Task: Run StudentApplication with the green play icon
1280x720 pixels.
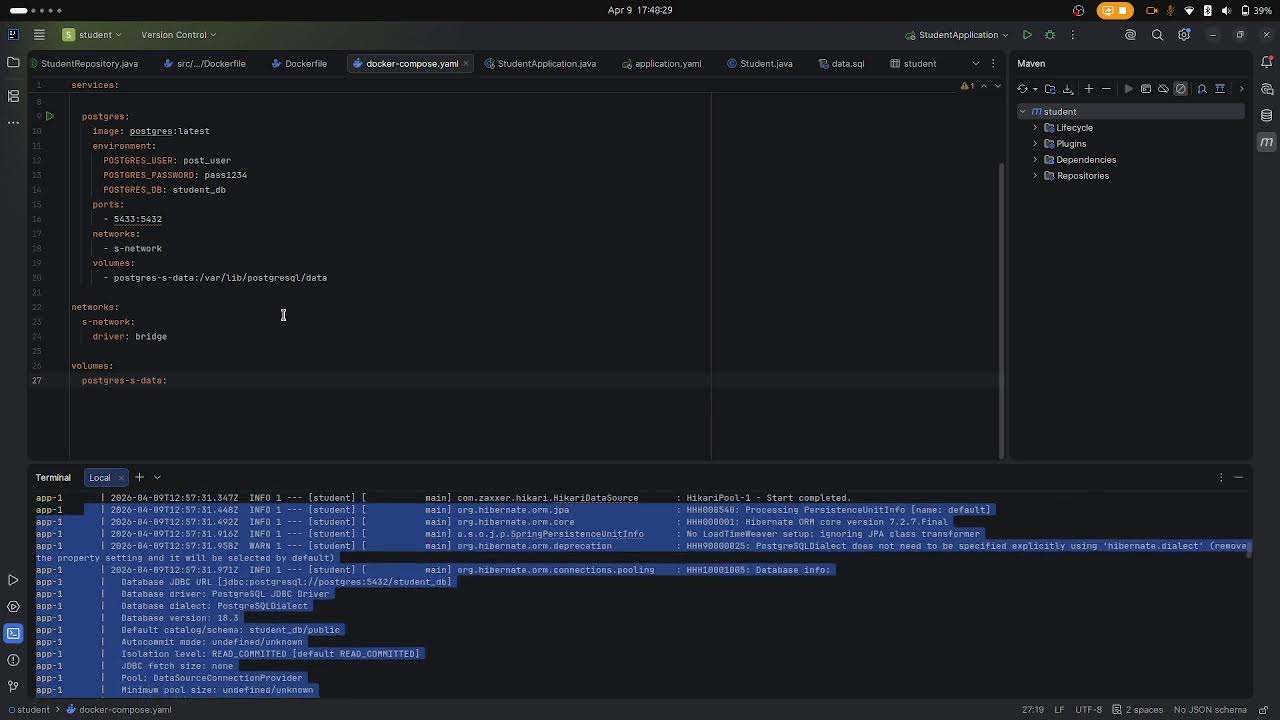Action: pos(1027,35)
